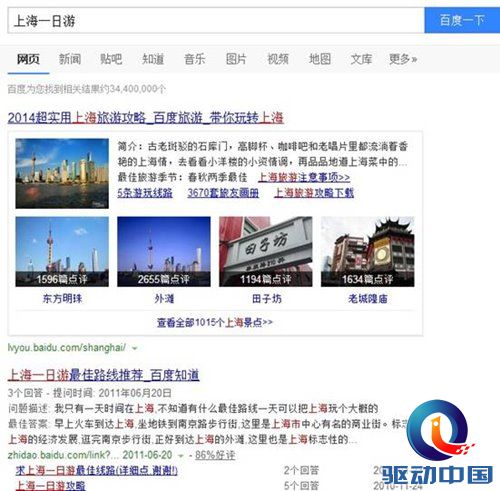Focus the search box containing 上海一日游

216,20
